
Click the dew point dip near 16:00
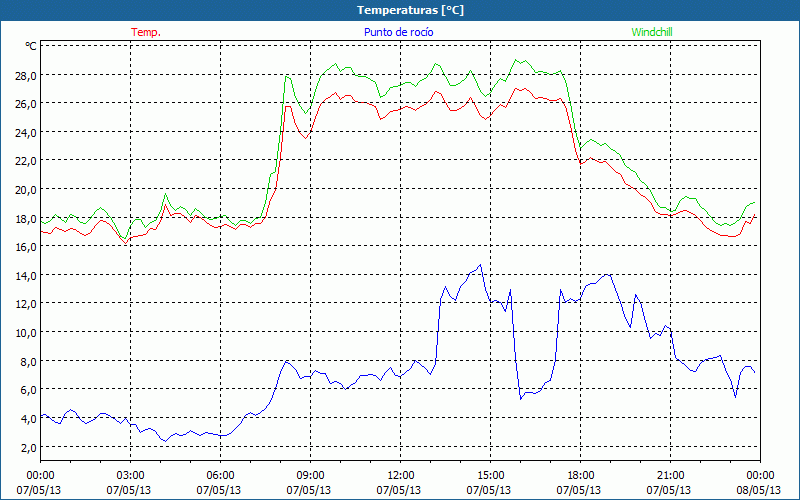(x=520, y=398)
